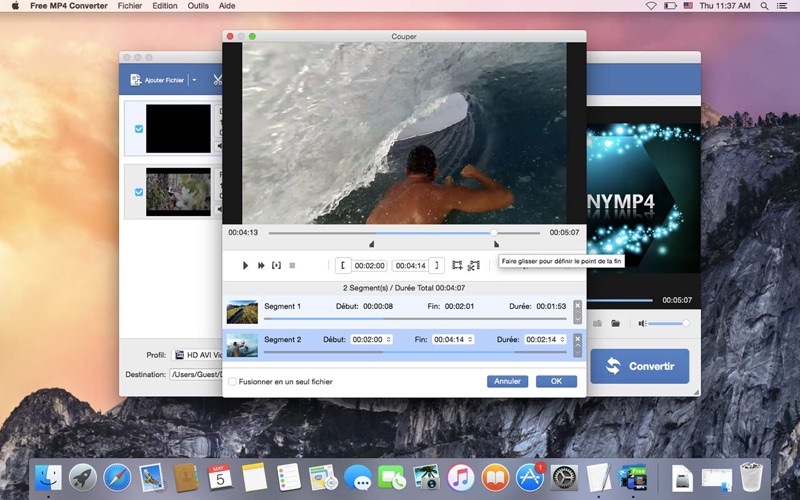800x500 pixels.
Task: Click Segment 2 Début time stepper
Action: coord(388,340)
